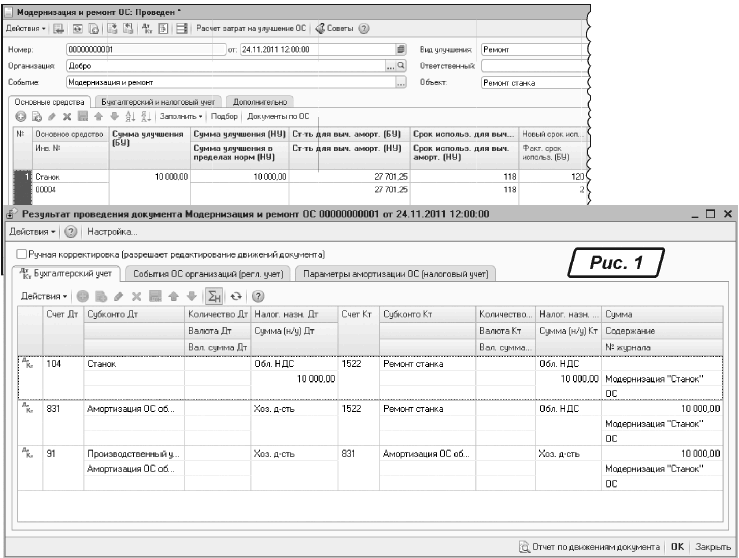Enable the Ручная корректировка checkbox
The image size is (739, 558).
click(22, 255)
